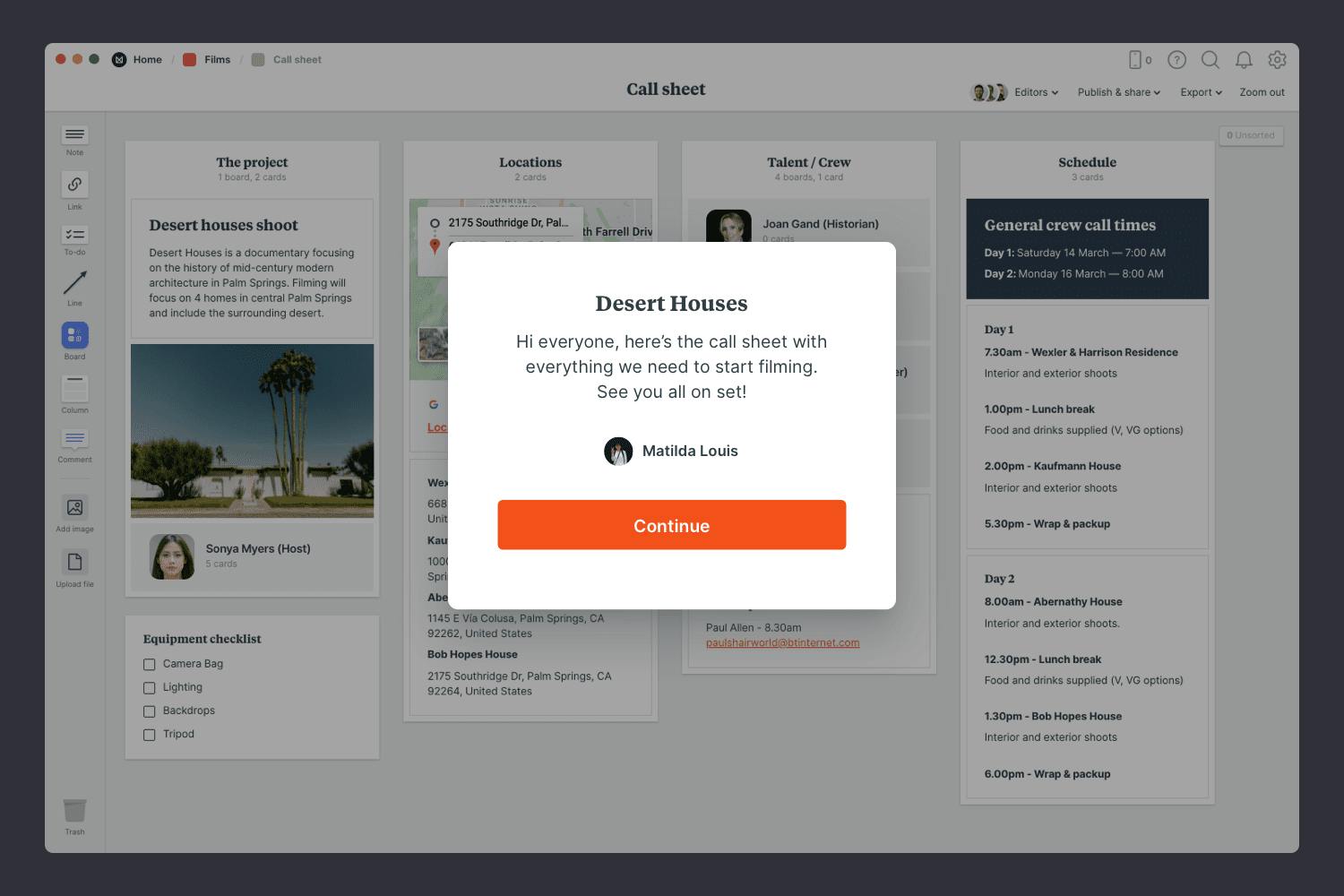Navigate to Films breadcrumb

(x=217, y=60)
